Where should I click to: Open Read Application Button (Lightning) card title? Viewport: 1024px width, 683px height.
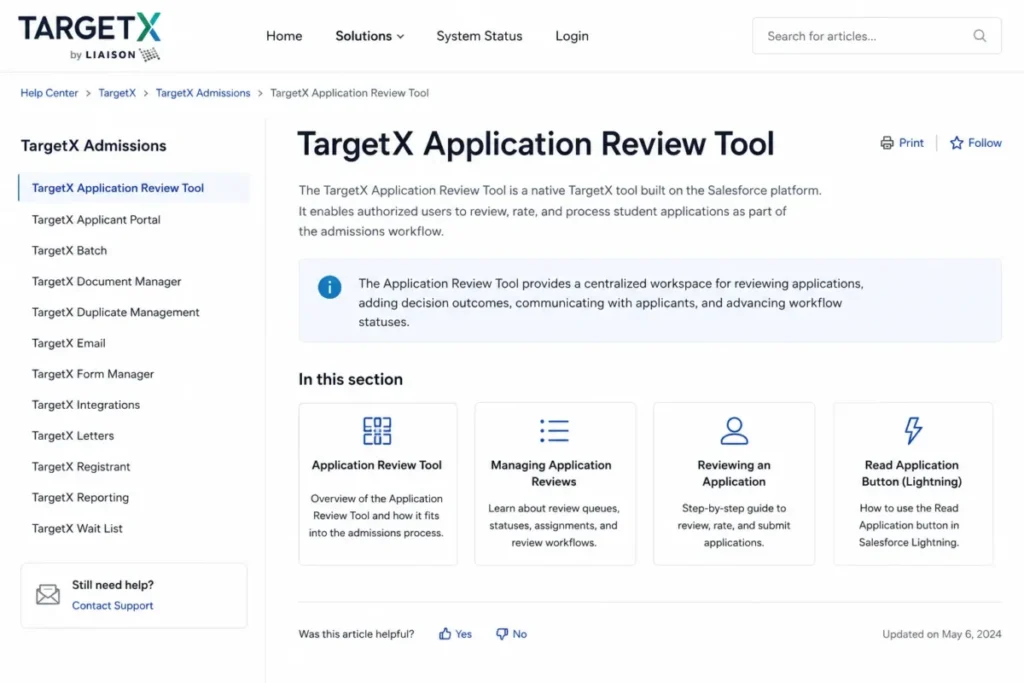(x=912, y=473)
